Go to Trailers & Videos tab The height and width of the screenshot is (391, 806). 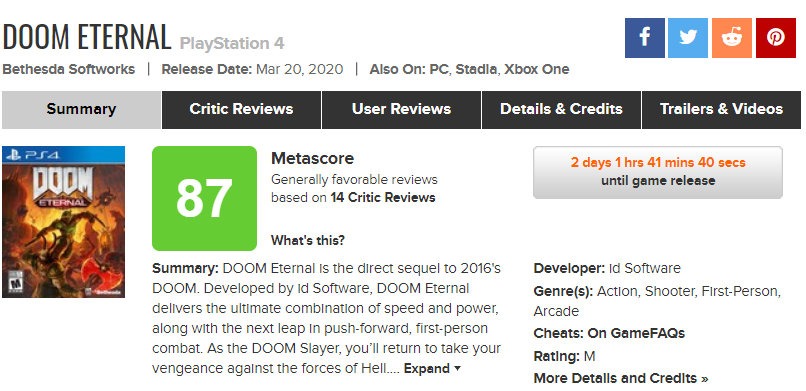click(x=721, y=109)
